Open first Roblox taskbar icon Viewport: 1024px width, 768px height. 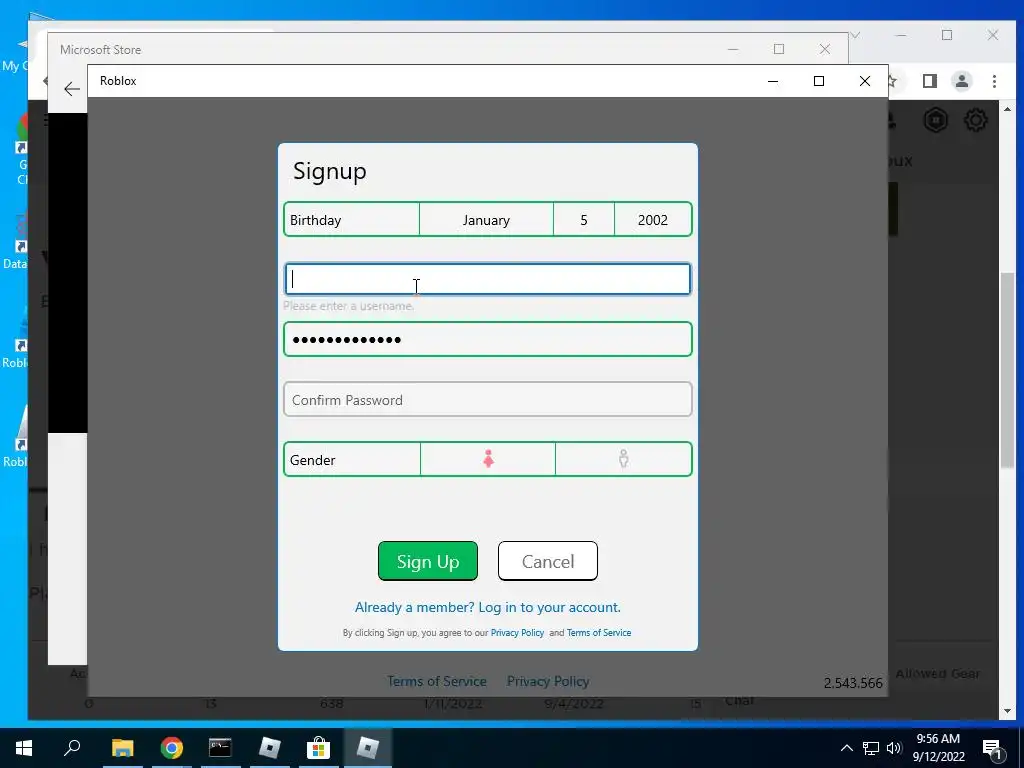(x=269, y=748)
